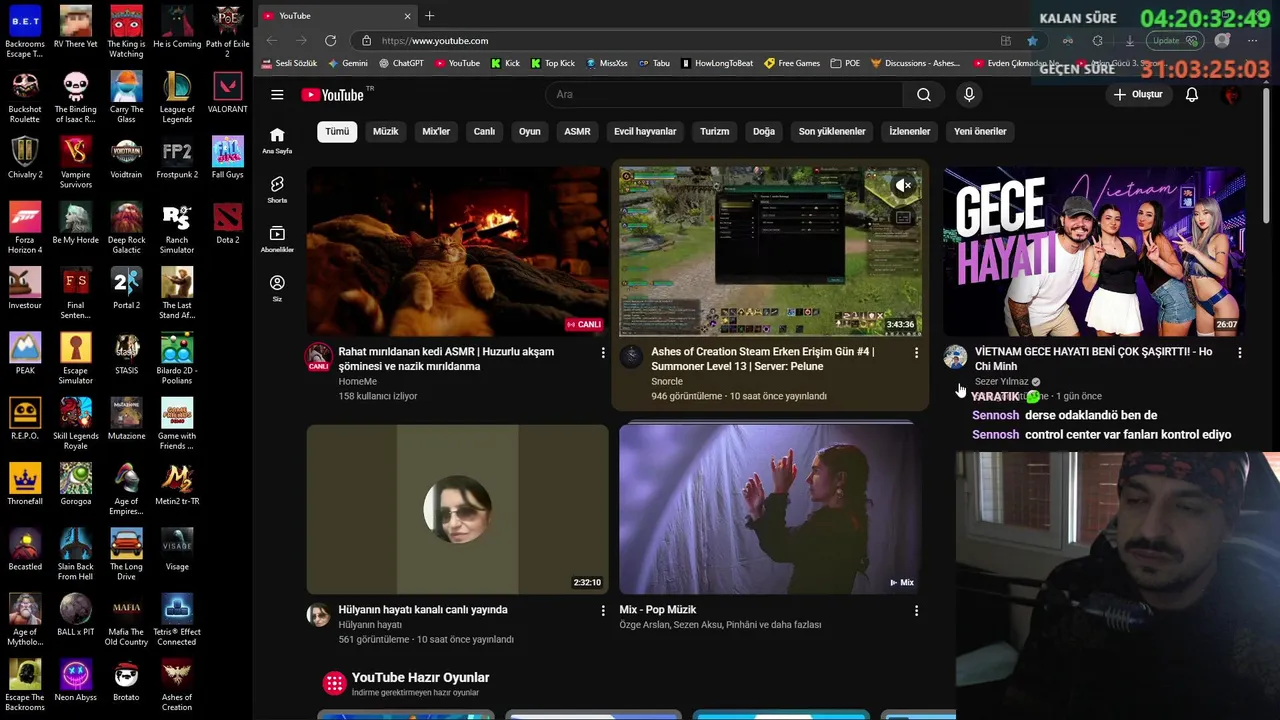Open Abonelikler in the sidebar
1280x720 pixels.
pyautogui.click(x=277, y=239)
